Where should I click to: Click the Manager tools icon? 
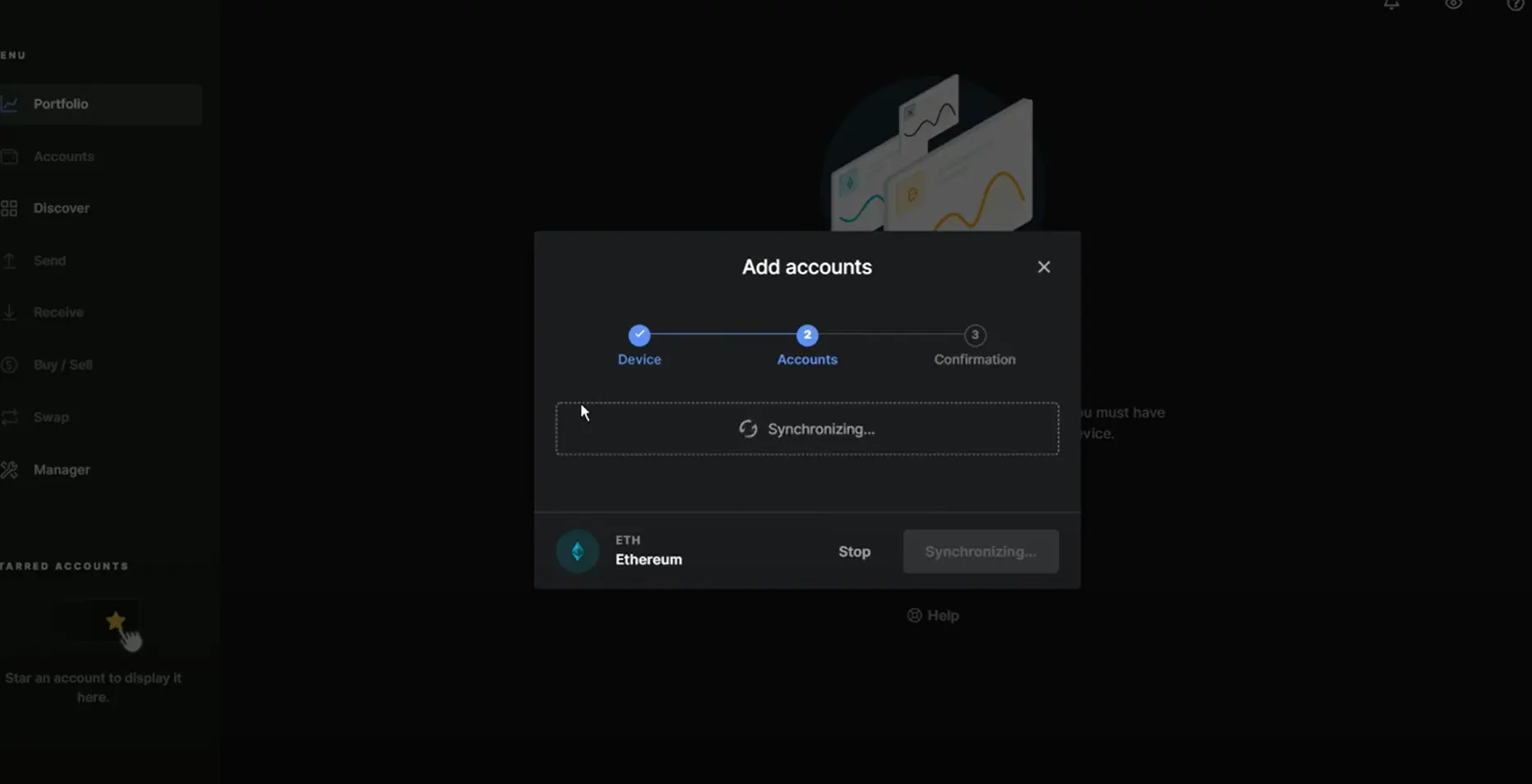tap(9, 470)
